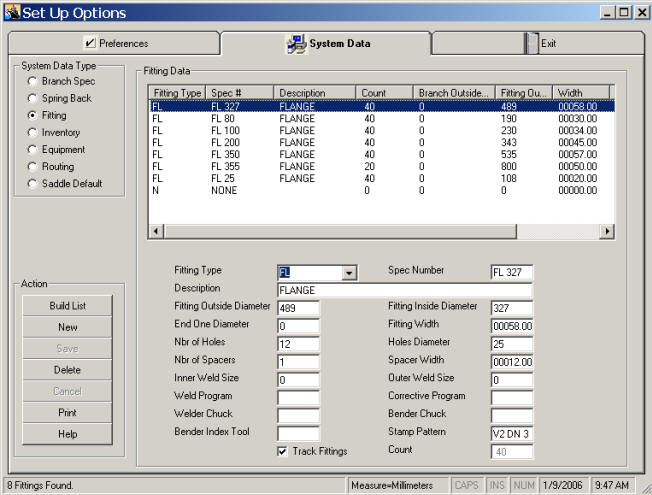Click the horizontal scrollbar thumb of the fitting list
Viewport: 652px width, 495px height.
340,231
